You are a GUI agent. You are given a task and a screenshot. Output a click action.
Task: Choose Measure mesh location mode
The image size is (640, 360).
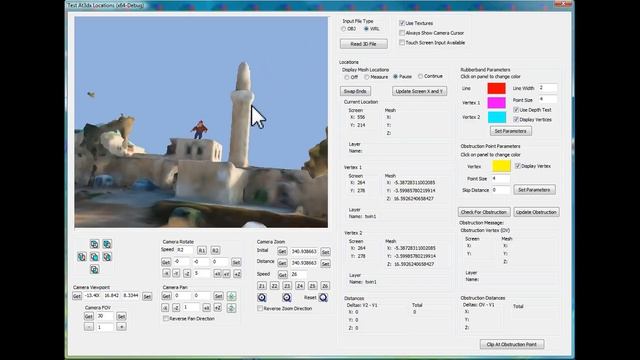click(367, 77)
